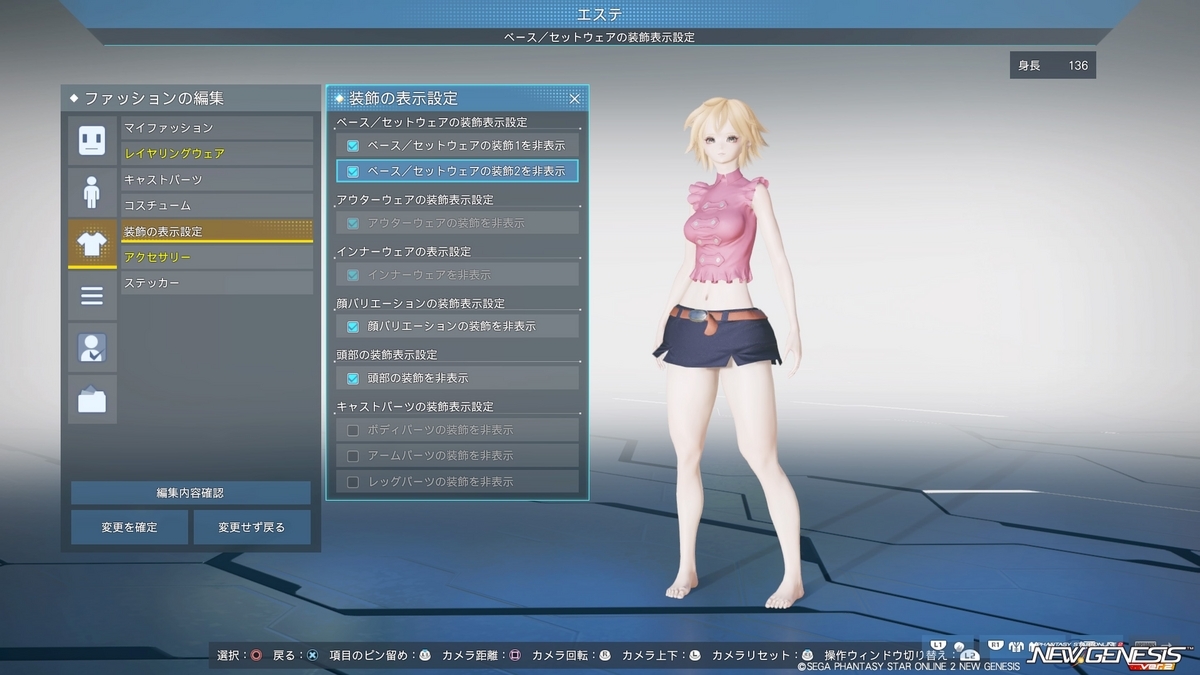This screenshot has height=675, width=1200.
Task: Close the 装飾の表示設定 panel with X
Action: 575,98
